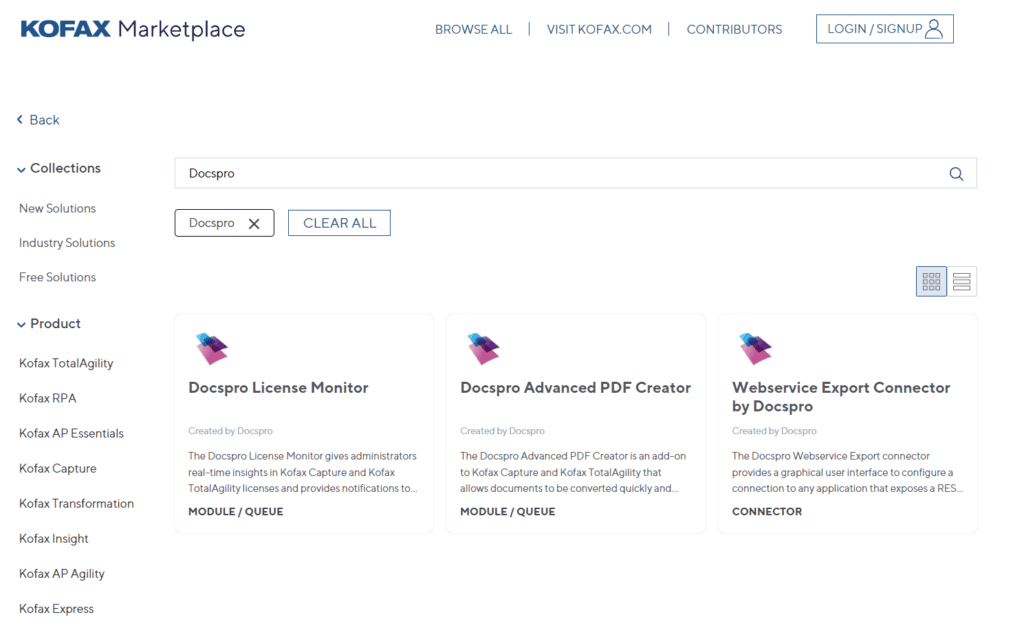Select the Free Solutions collection
1024x626 pixels.
(x=57, y=277)
